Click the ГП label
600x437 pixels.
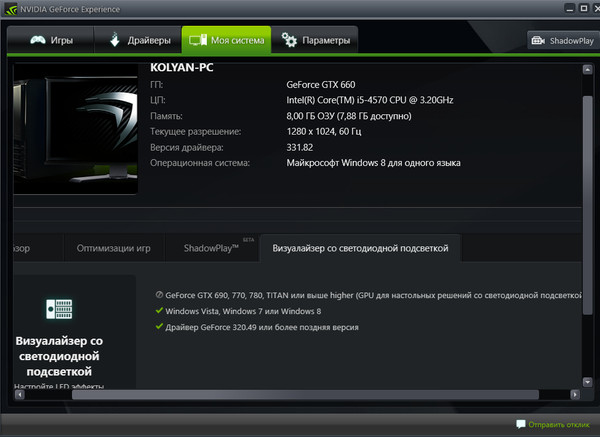[x=157, y=85]
